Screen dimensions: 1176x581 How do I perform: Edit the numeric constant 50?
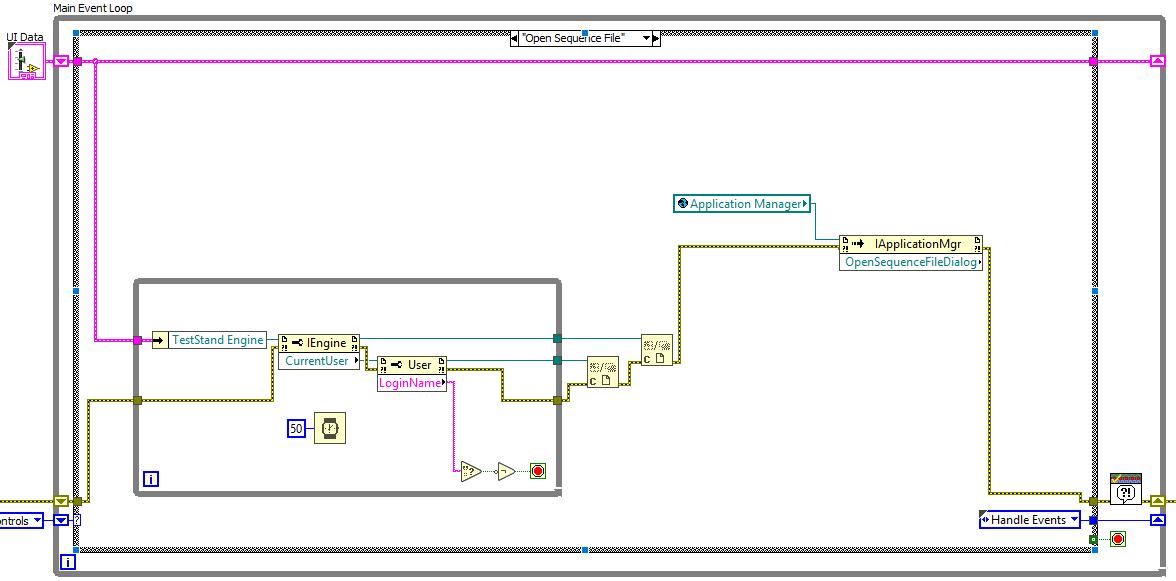pos(297,429)
